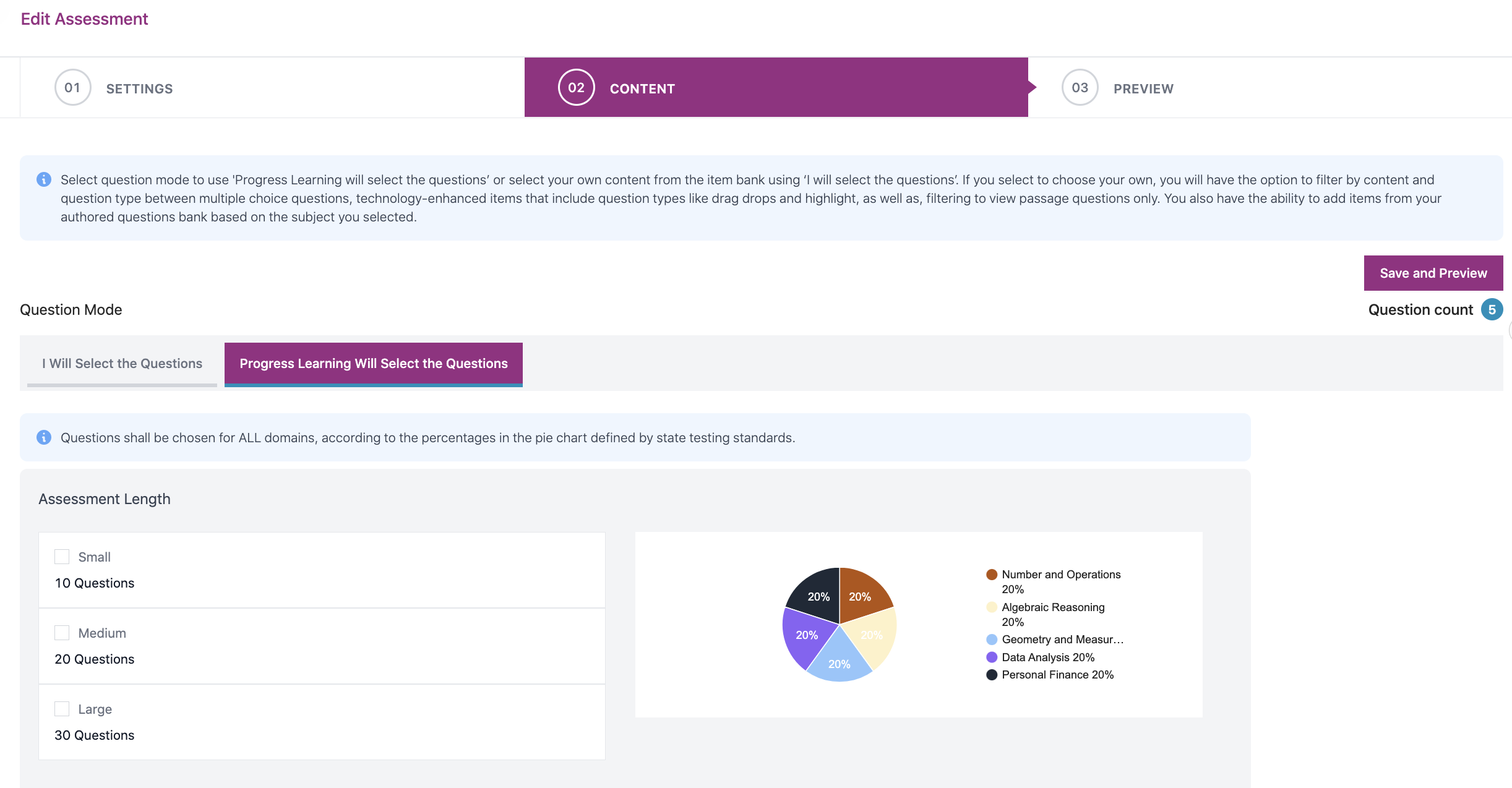Click the 'Personal Finance 20%' legend label
Screen dimensions: 1512x788
(x=1057, y=675)
